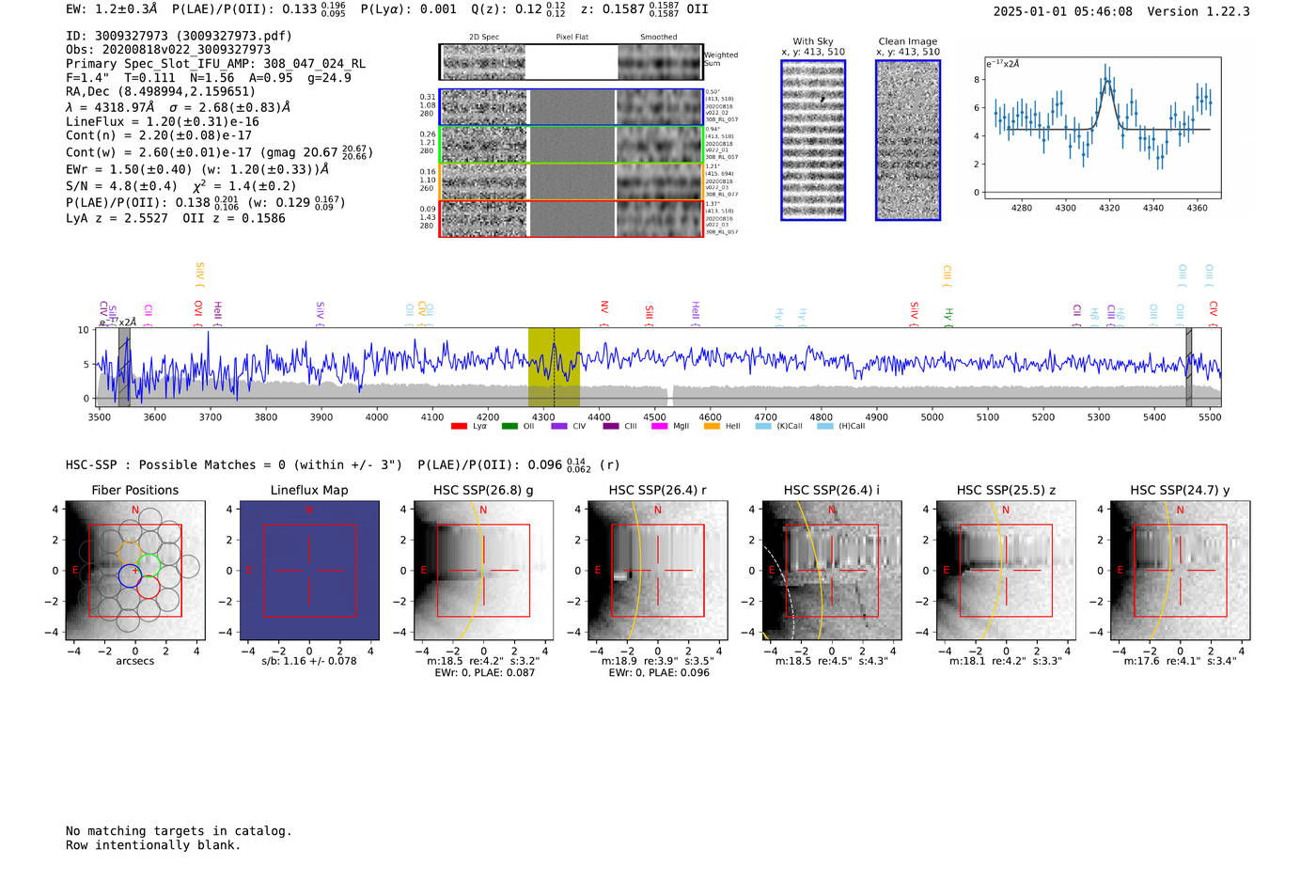Click the gray hatched region near 3550Å
1316x896 pixels.
pyautogui.click(x=124, y=368)
